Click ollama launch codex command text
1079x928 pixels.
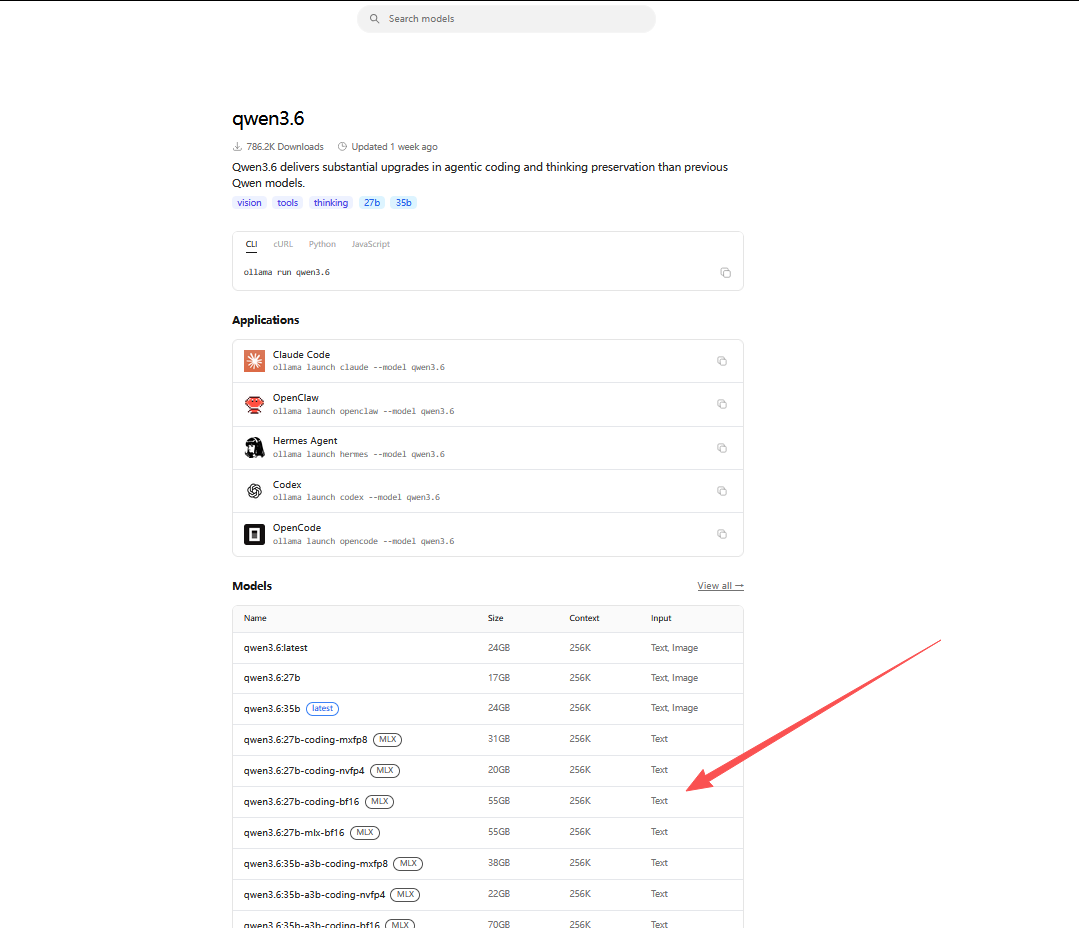pos(356,497)
